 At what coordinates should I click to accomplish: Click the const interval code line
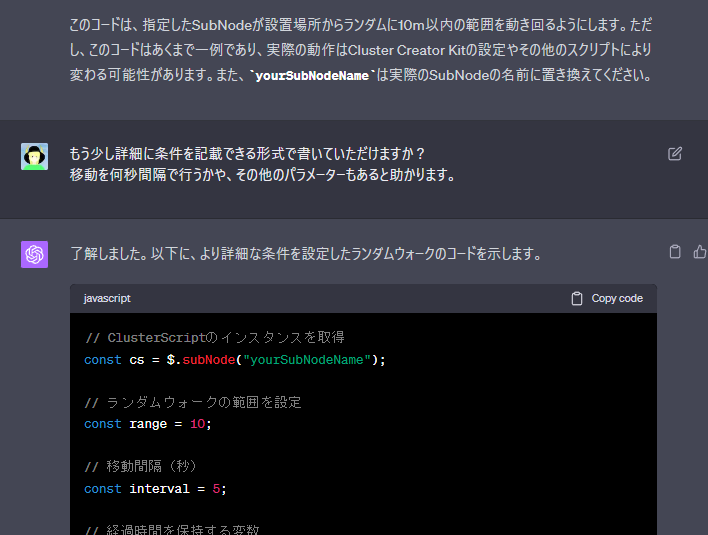155,488
